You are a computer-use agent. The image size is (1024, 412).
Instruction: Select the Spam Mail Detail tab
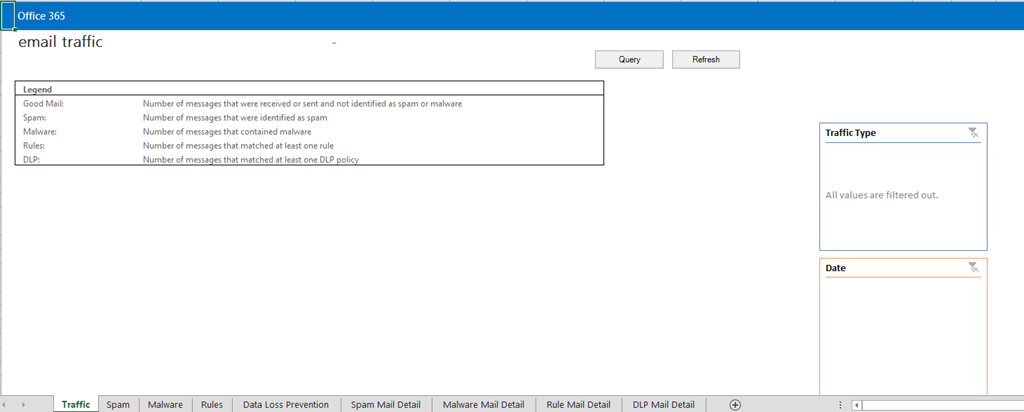[385, 405]
